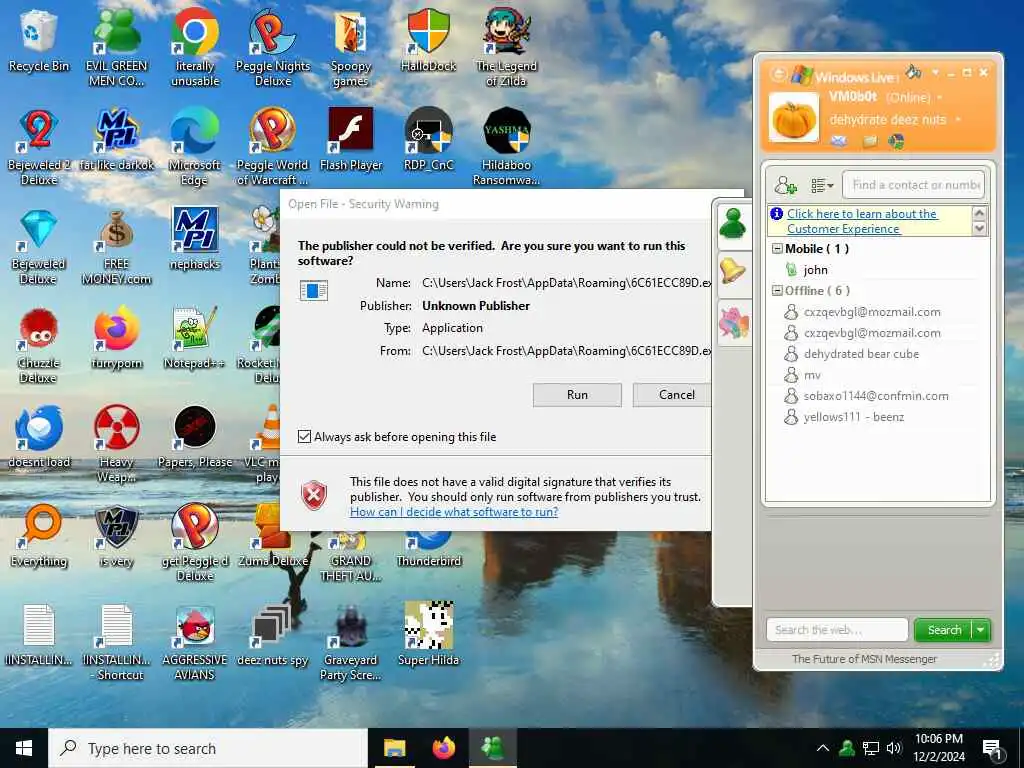
Task: Open Messenger e-mail inbox envelope icon
Action: pyautogui.click(x=839, y=141)
